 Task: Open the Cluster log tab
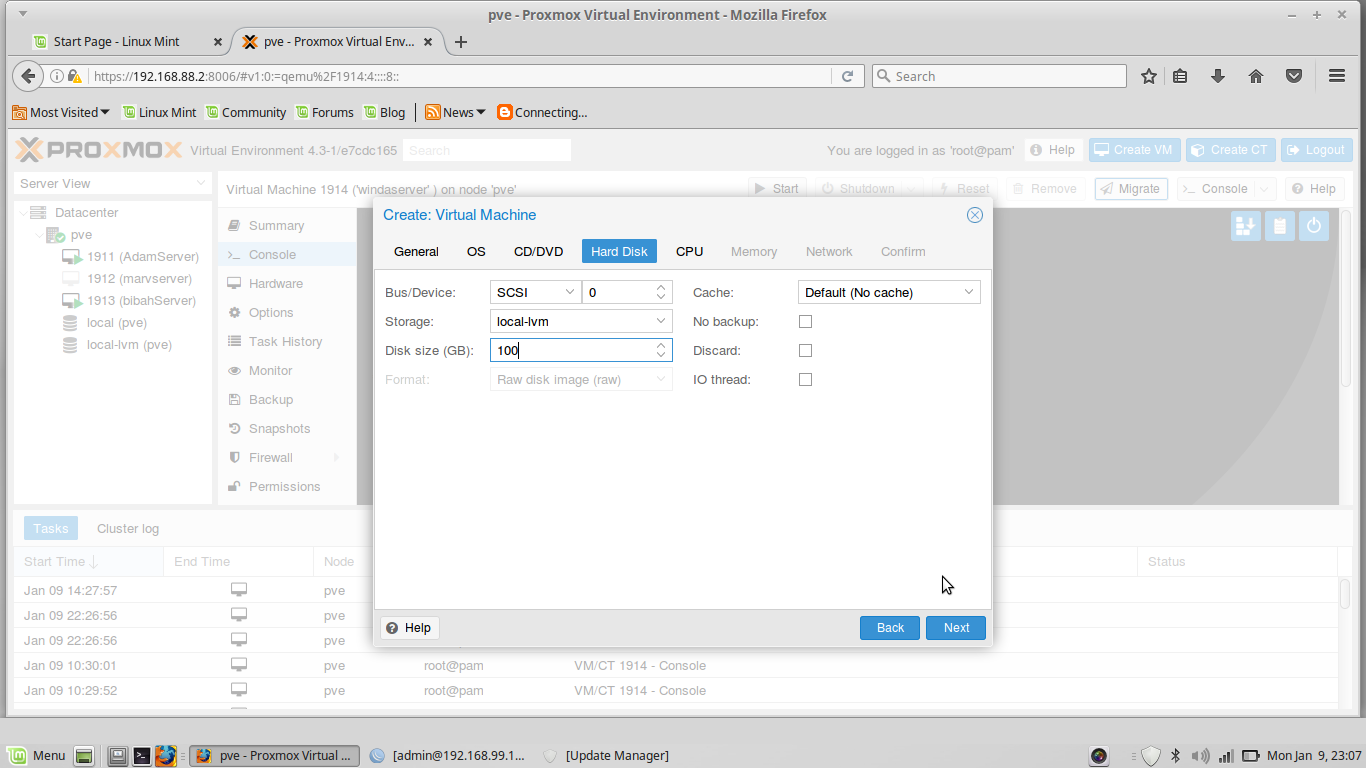[128, 528]
